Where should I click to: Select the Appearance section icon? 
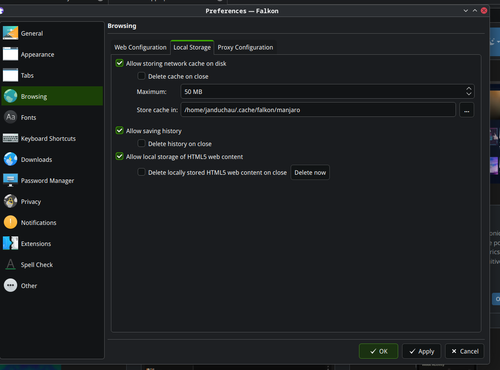click(10, 54)
